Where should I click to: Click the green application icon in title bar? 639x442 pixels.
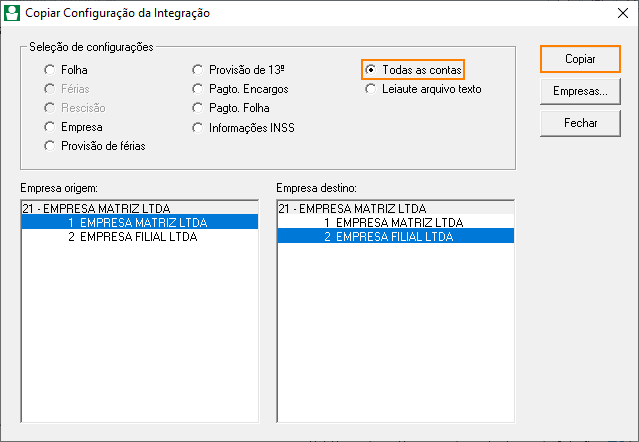12,13
